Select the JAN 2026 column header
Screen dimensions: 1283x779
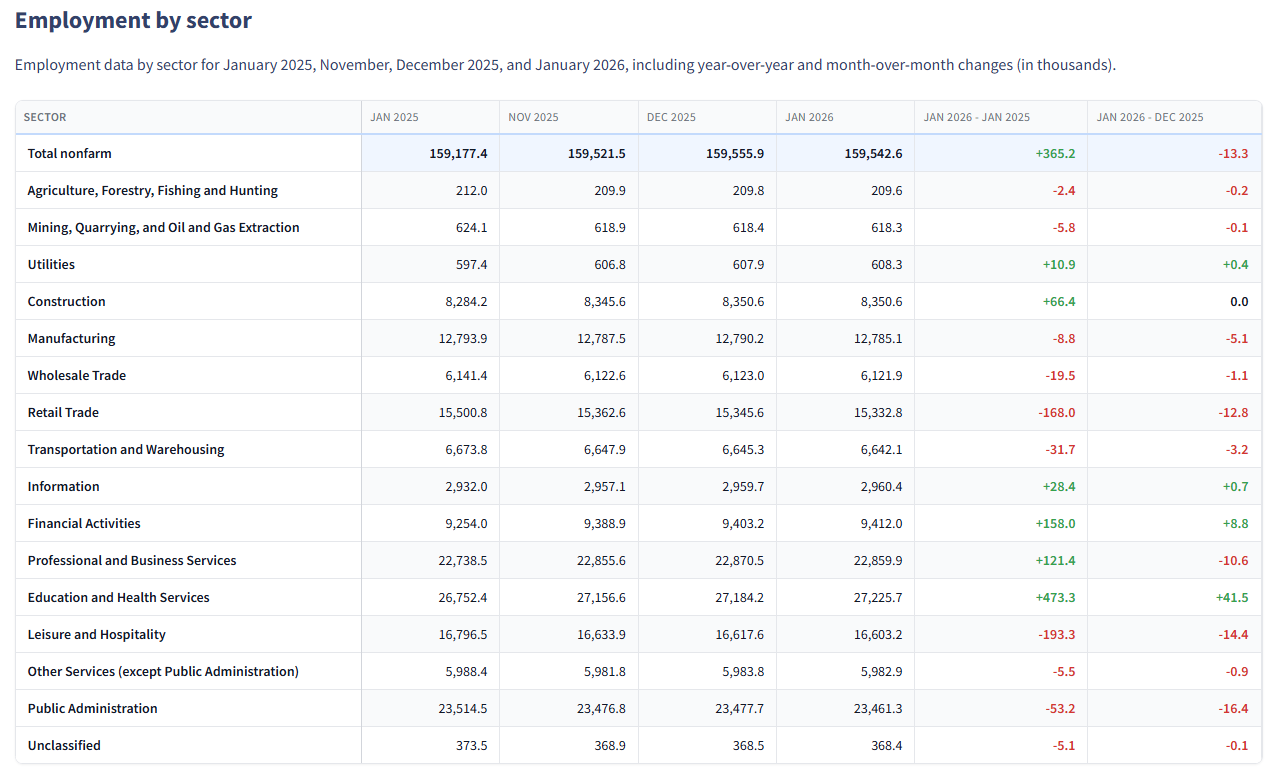click(x=809, y=117)
